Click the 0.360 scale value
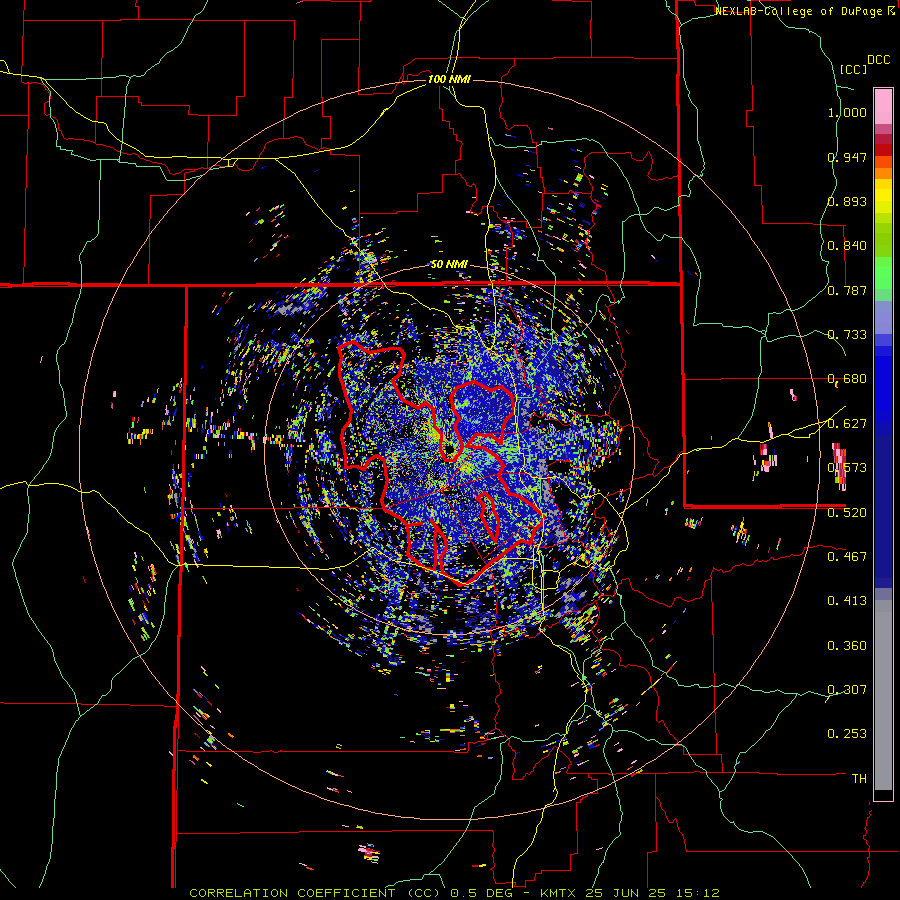The height and width of the screenshot is (900, 900). (847, 646)
